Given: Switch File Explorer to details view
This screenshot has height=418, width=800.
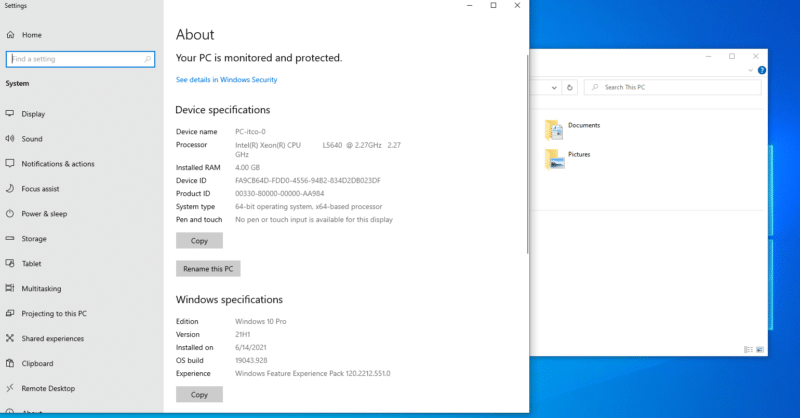Looking at the screenshot, I should point(748,349).
